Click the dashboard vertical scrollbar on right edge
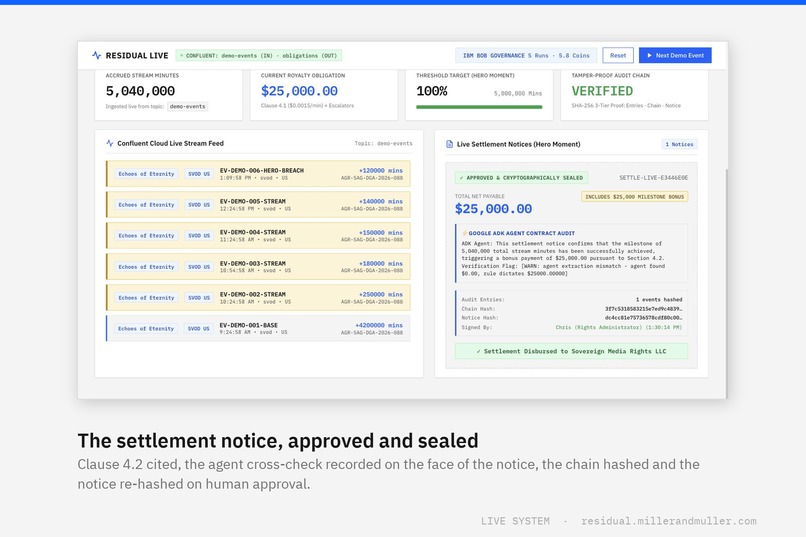The height and width of the screenshot is (537, 806). point(727,283)
